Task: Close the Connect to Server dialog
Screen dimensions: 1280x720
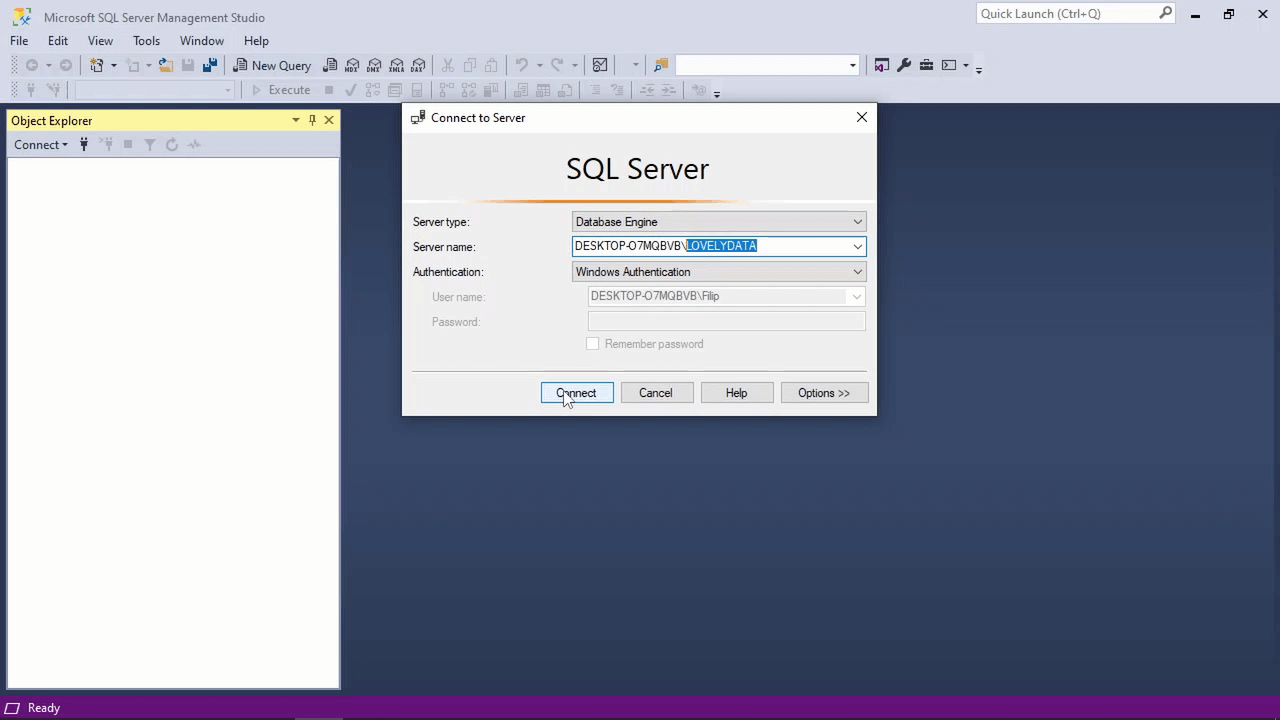Action: [x=862, y=117]
